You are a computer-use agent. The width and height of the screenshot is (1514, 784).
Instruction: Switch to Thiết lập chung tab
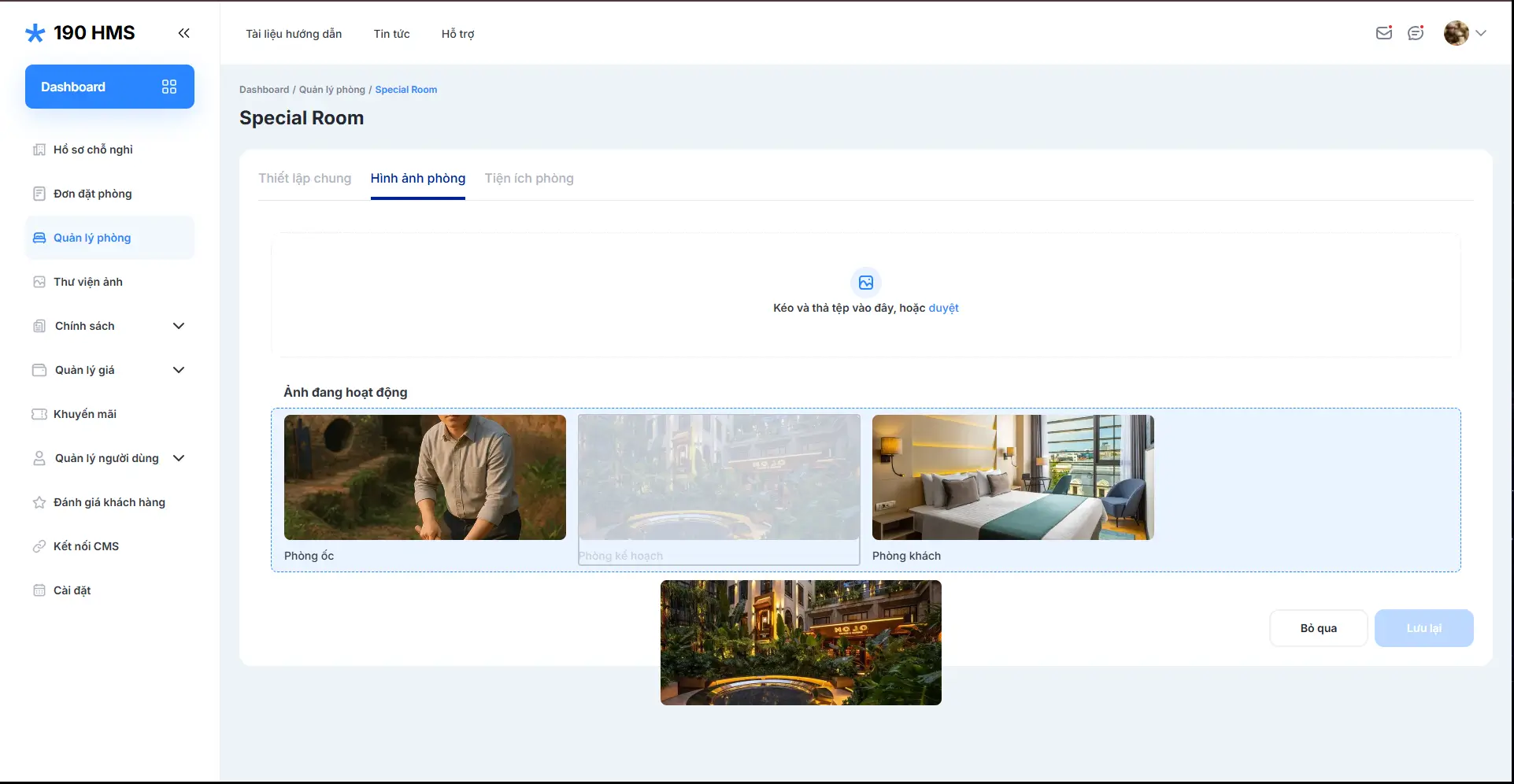coord(305,179)
